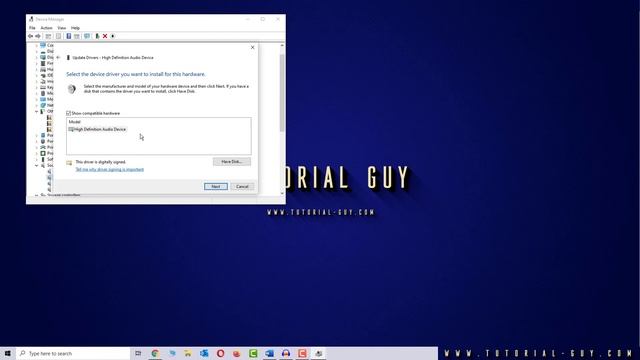Image resolution: width=640 pixels, height=360 pixels.
Task: Open the green Camtasia icon in taskbar
Action: click(x=253, y=353)
